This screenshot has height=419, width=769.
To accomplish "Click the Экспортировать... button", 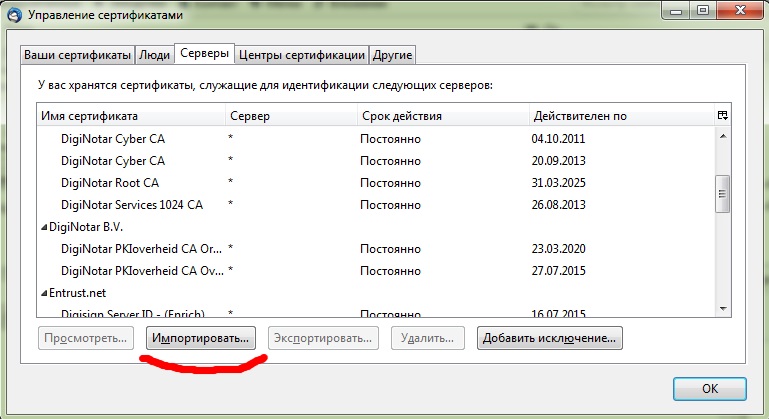I will [323, 338].
